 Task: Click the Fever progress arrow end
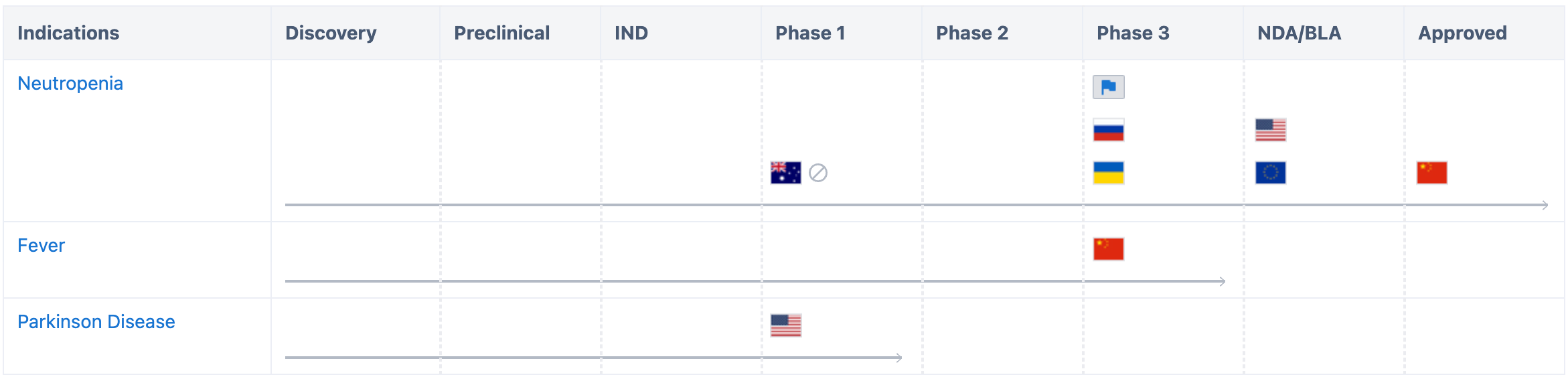(x=1221, y=281)
